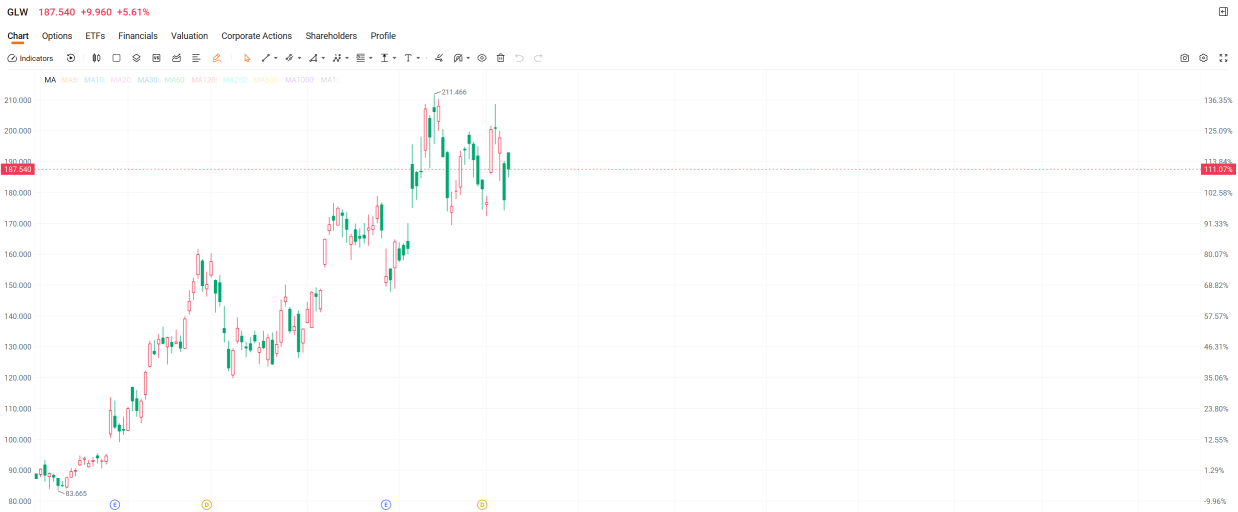Image resolution: width=1238 pixels, height=512 pixels.
Task: Select the cursor pointer tool
Action: coord(247,58)
